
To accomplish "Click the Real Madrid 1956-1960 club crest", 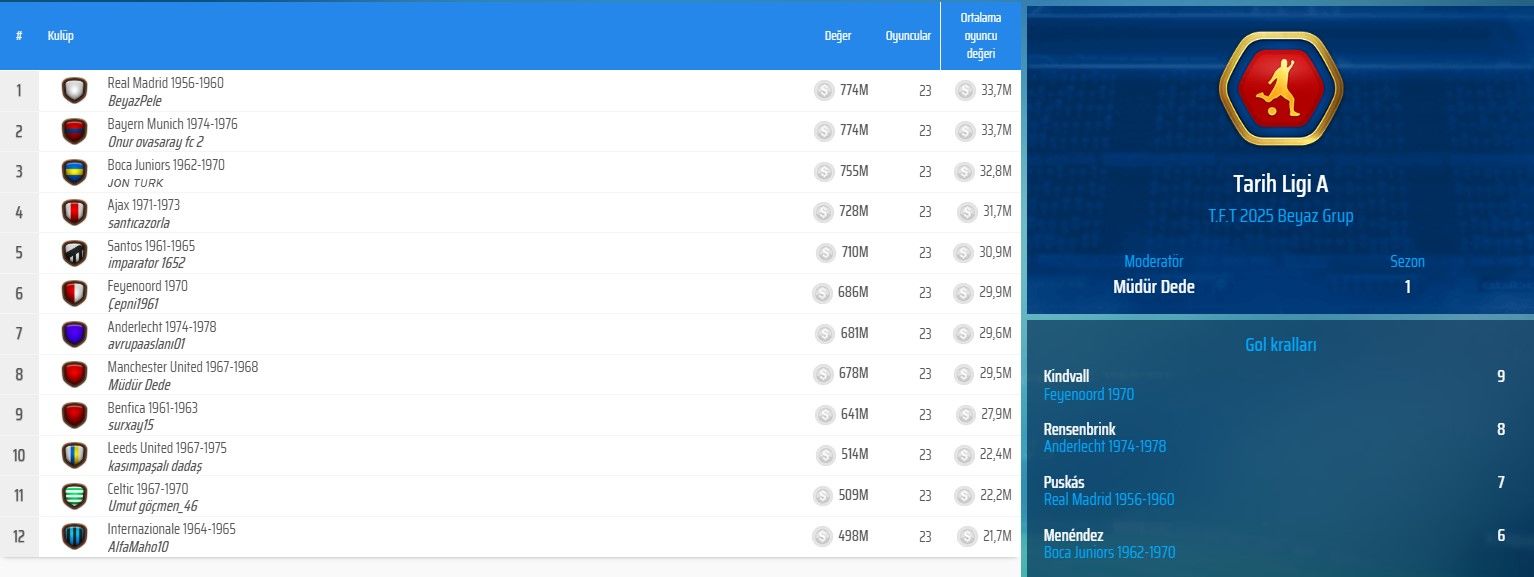I will pyautogui.click(x=74, y=91).
